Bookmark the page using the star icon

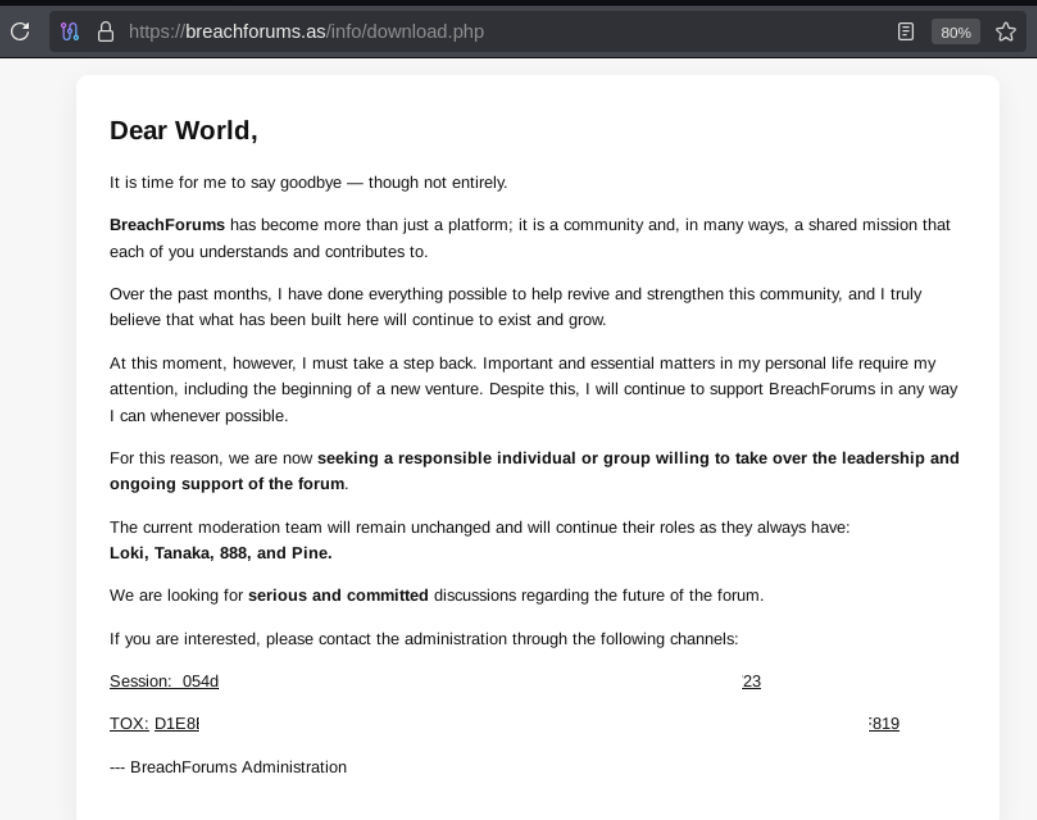[x=1005, y=31]
